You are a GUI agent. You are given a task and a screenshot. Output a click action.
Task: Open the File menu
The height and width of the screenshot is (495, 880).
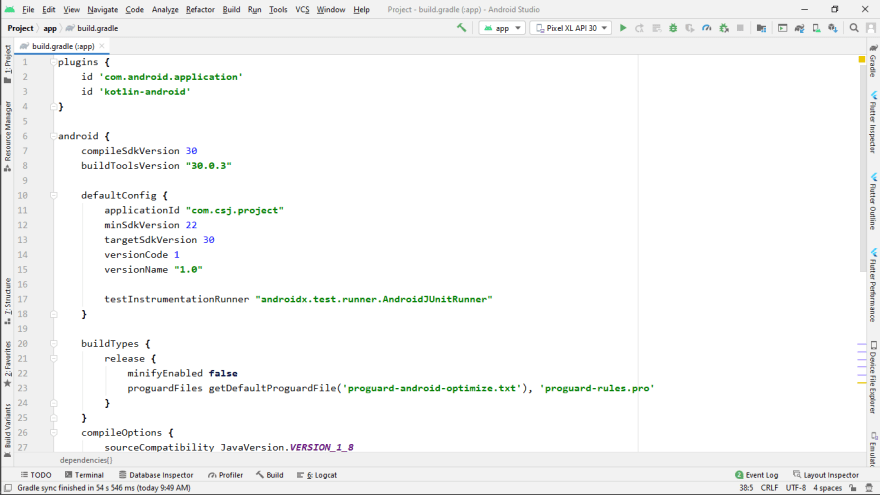point(28,10)
